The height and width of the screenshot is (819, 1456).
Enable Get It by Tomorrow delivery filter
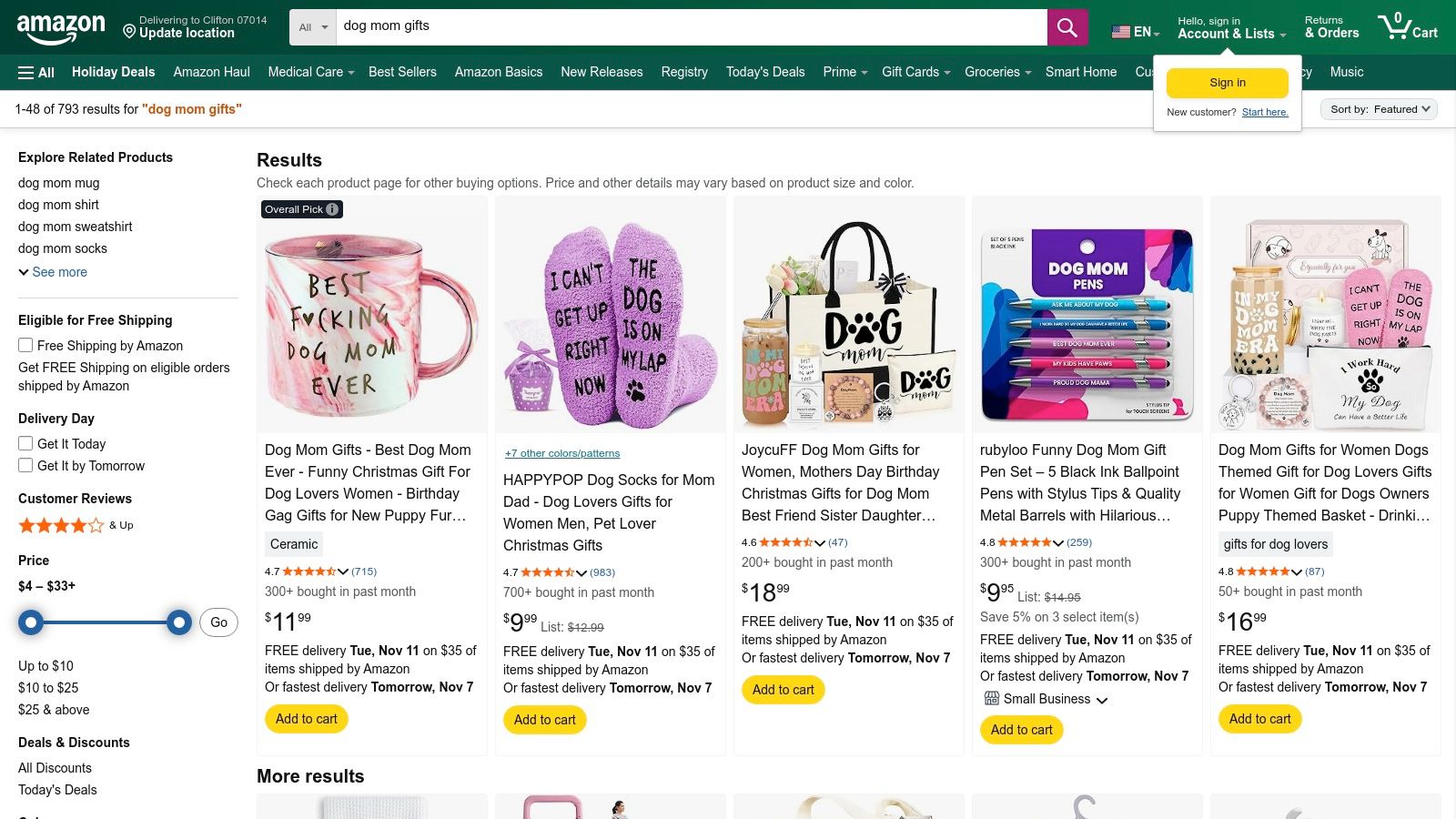[25, 465]
